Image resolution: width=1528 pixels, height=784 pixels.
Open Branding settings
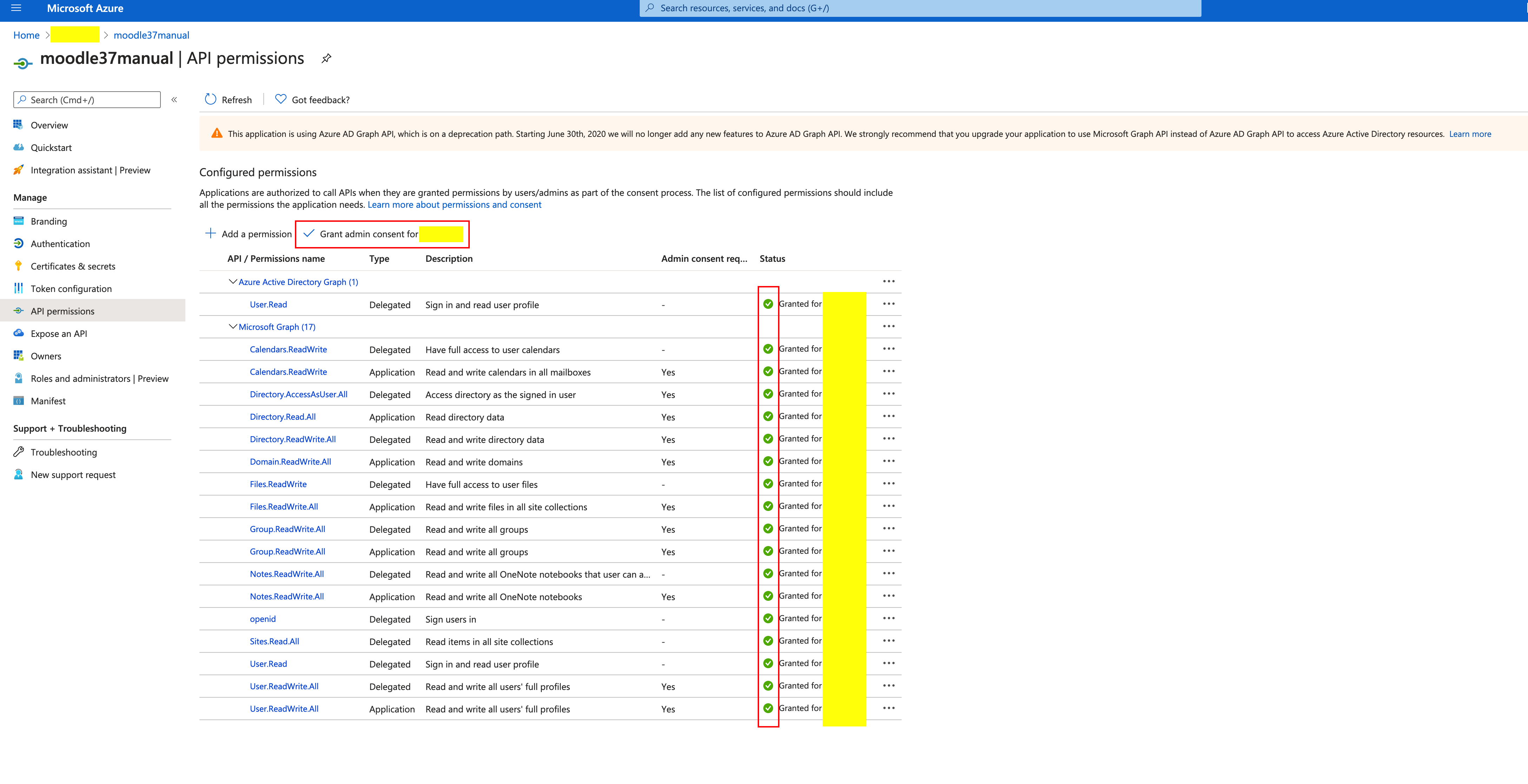coord(49,221)
